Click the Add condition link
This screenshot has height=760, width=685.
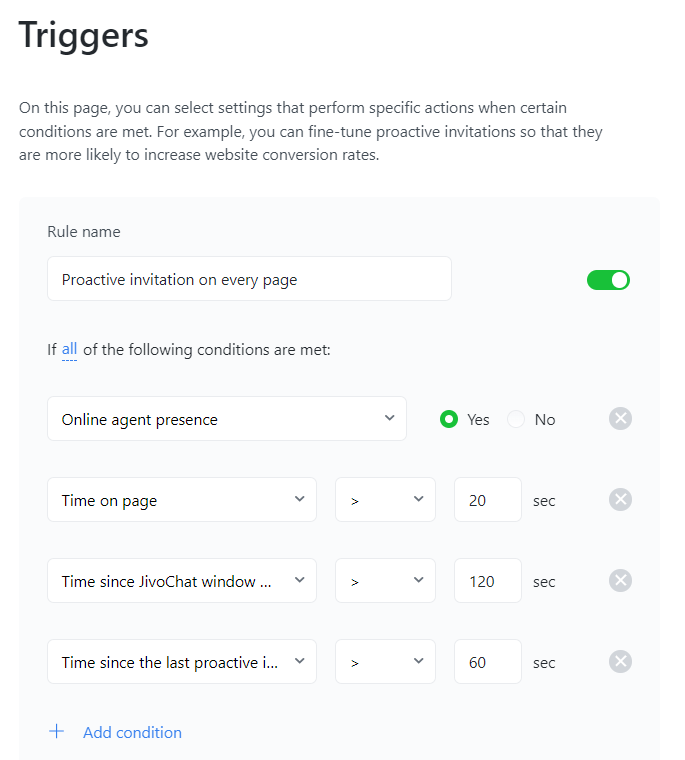pyautogui.click(x=132, y=732)
